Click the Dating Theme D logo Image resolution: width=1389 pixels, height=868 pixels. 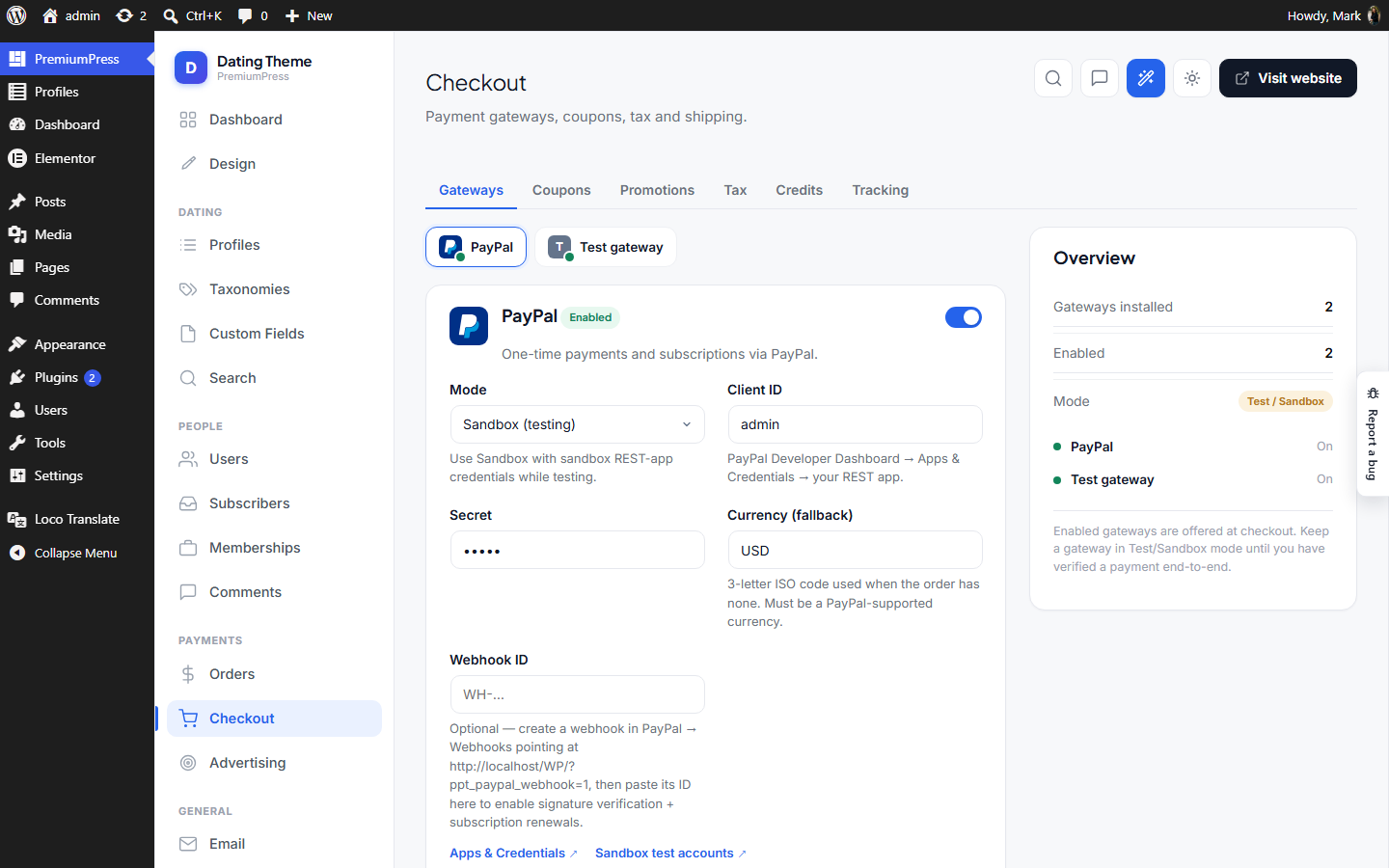(x=191, y=68)
